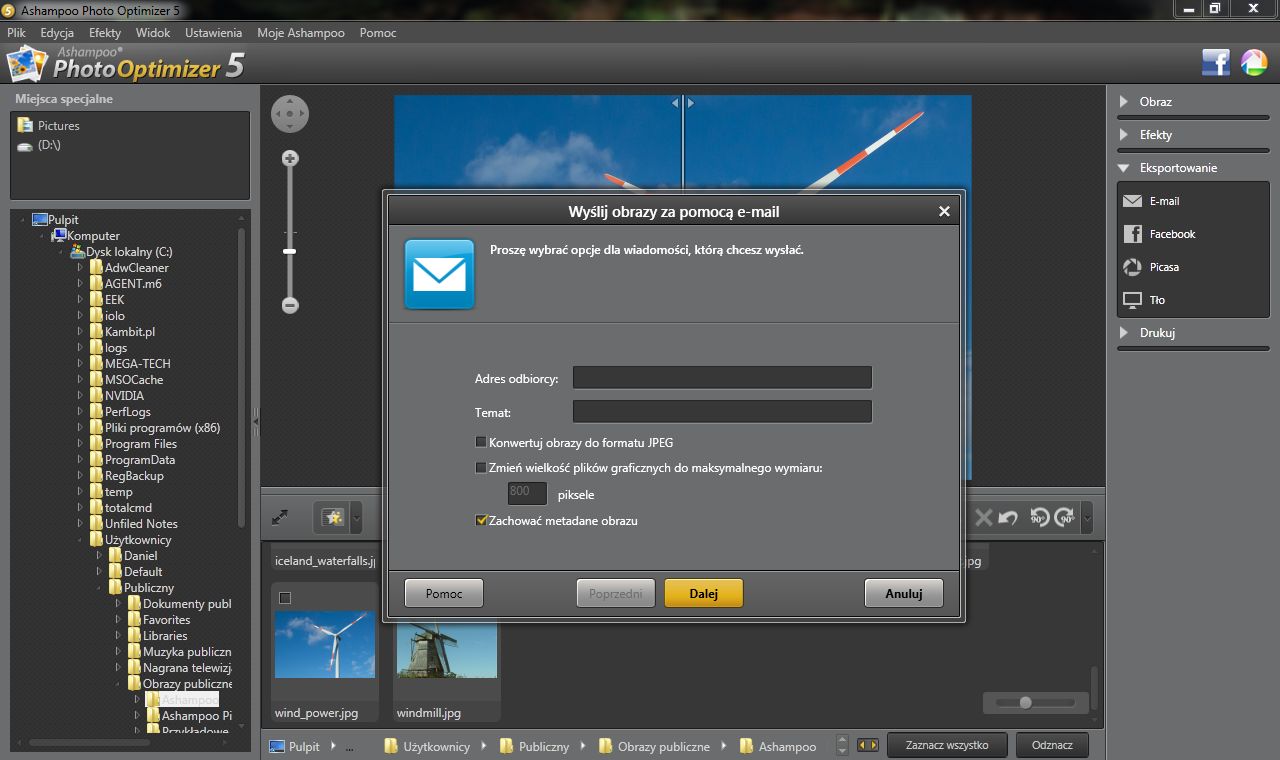Open the dropdown arrow next to the optimize button
The height and width of the screenshot is (760, 1280).
click(356, 517)
